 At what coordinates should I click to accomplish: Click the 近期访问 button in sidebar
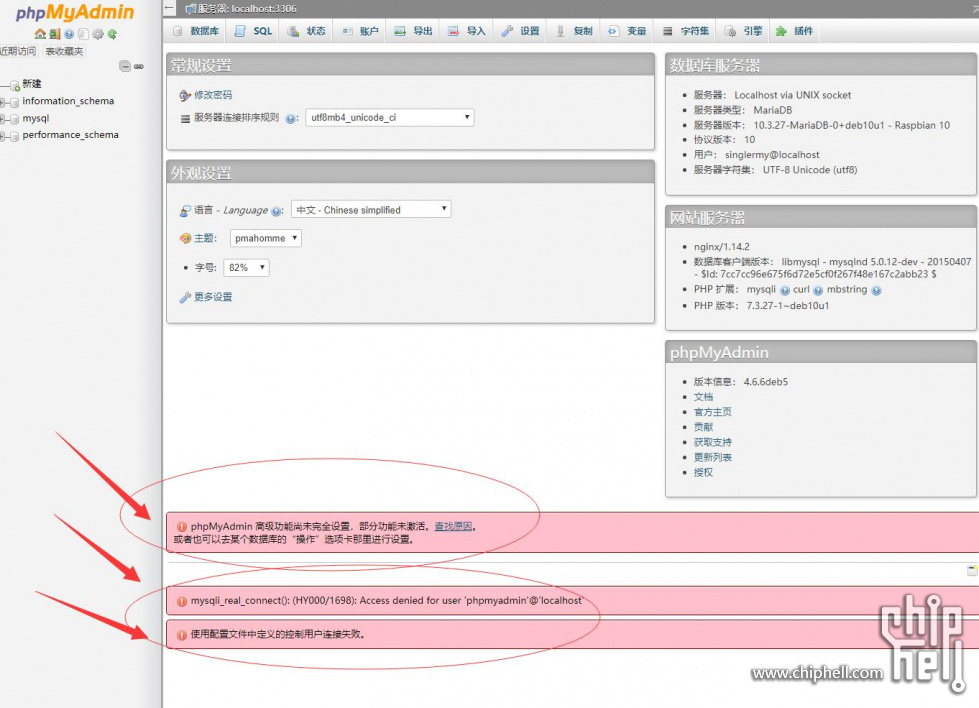point(18,51)
